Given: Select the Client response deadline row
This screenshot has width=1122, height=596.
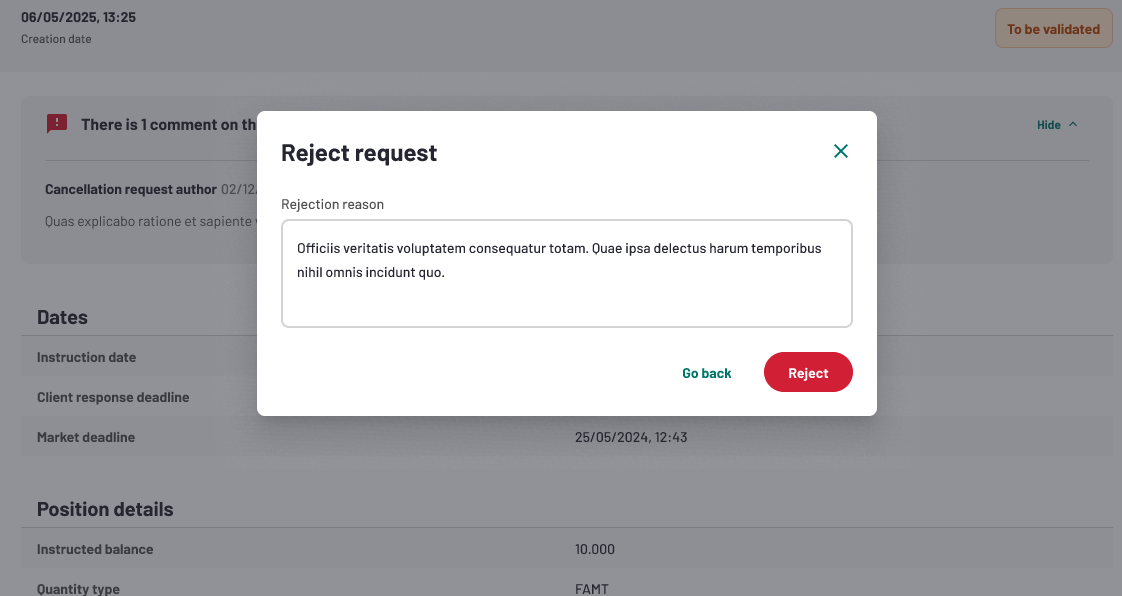Looking at the screenshot, I should pyautogui.click(x=567, y=397).
